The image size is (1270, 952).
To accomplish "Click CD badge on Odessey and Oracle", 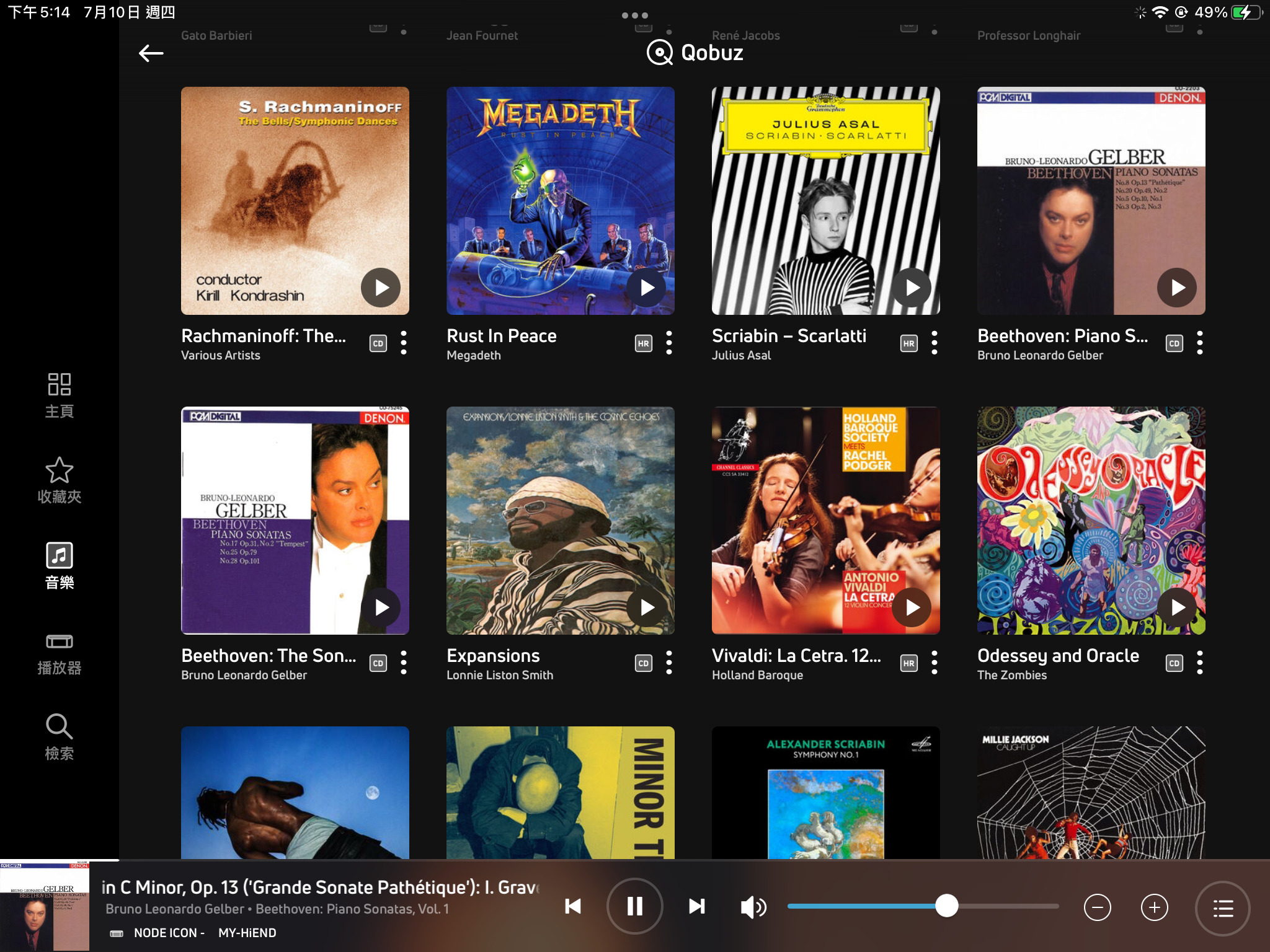I will 1175,663.
